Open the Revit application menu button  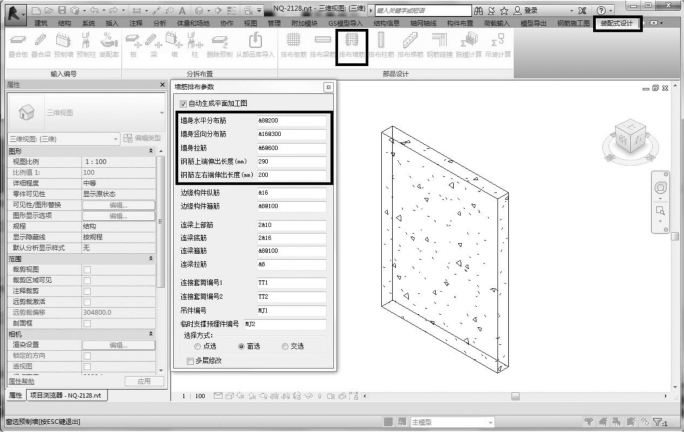click(15, 13)
